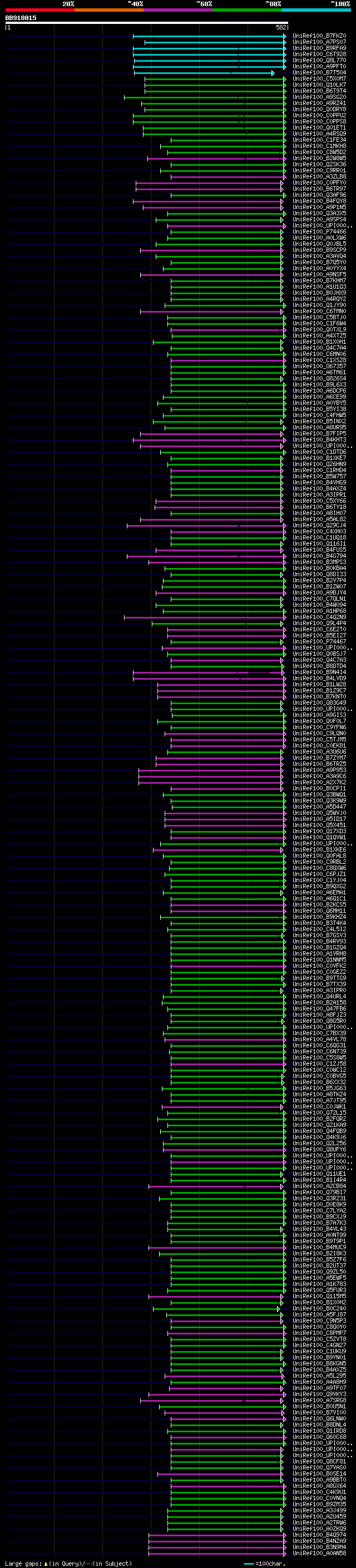Select the label UniRef100_B7GSV3

[x=319, y=936]
